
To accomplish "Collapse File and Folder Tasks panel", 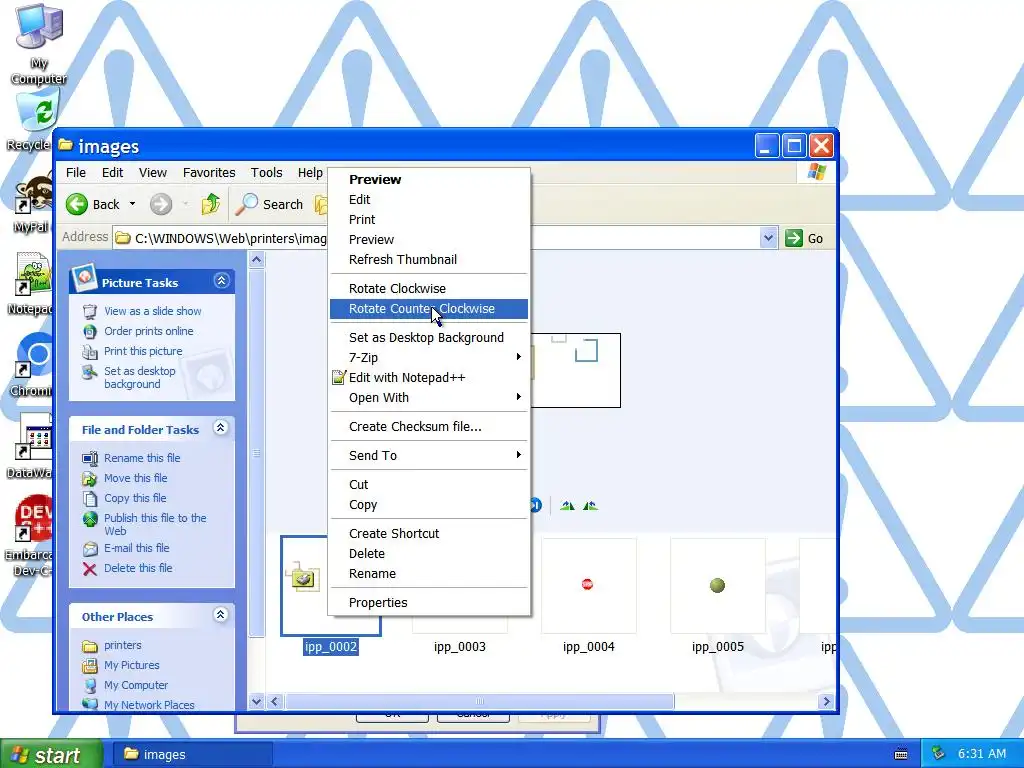I will (x=221, y=428).
